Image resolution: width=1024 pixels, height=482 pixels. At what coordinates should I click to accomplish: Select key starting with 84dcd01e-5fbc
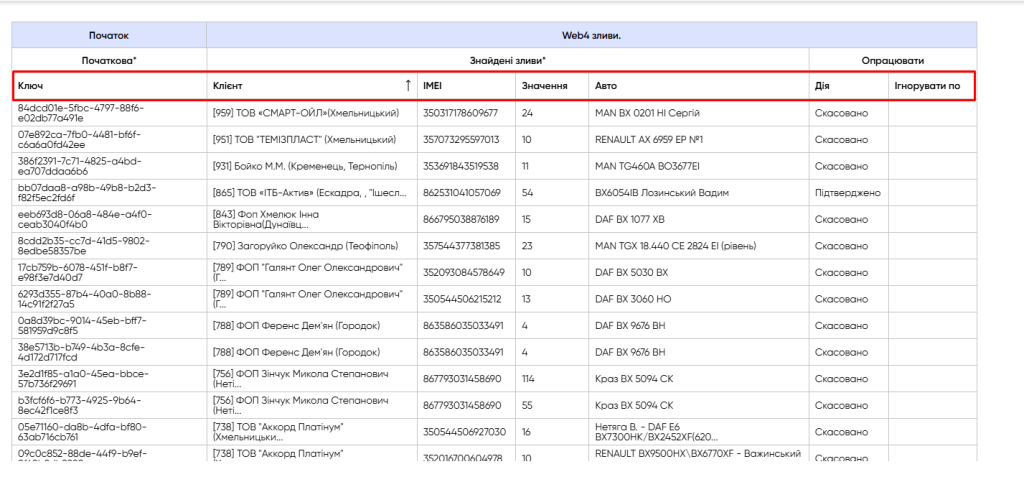[82, 113]
